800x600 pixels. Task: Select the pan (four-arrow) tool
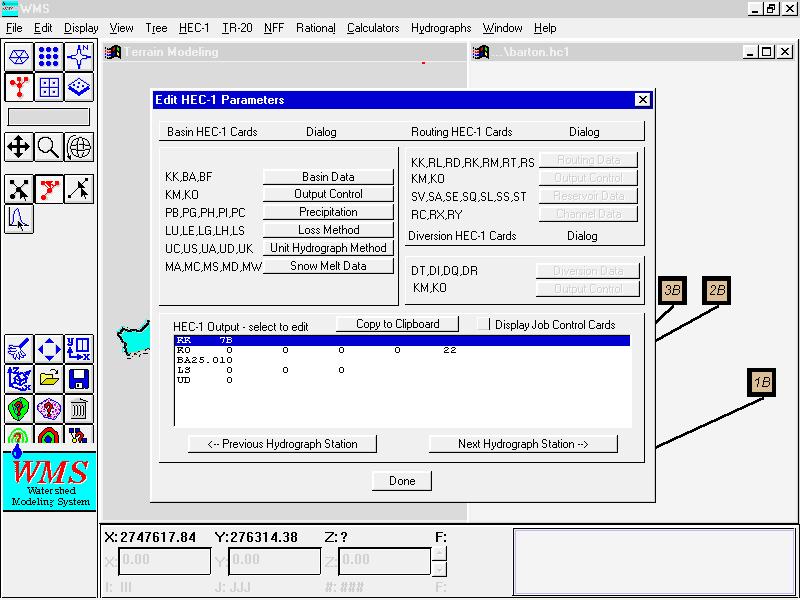coord(18,148)
